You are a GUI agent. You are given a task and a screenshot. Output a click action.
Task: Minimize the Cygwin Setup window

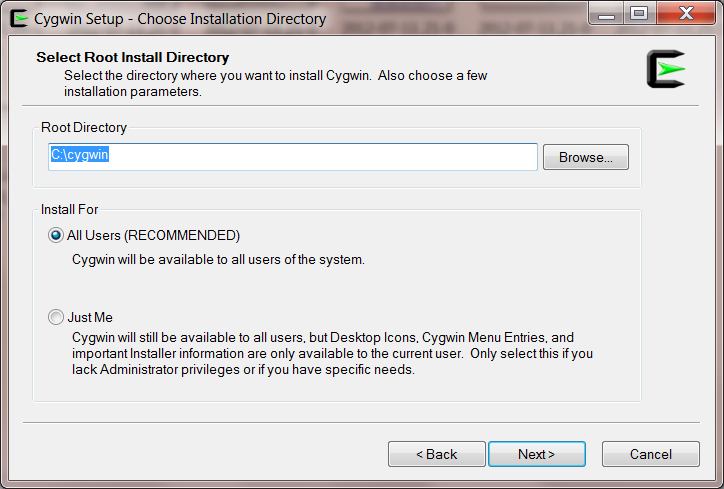[606, 14]
